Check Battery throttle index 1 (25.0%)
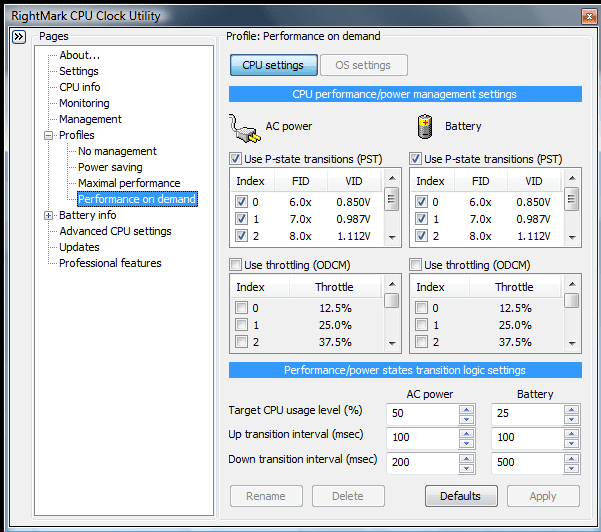Screen dimensions: 601x532 (422, 324)
